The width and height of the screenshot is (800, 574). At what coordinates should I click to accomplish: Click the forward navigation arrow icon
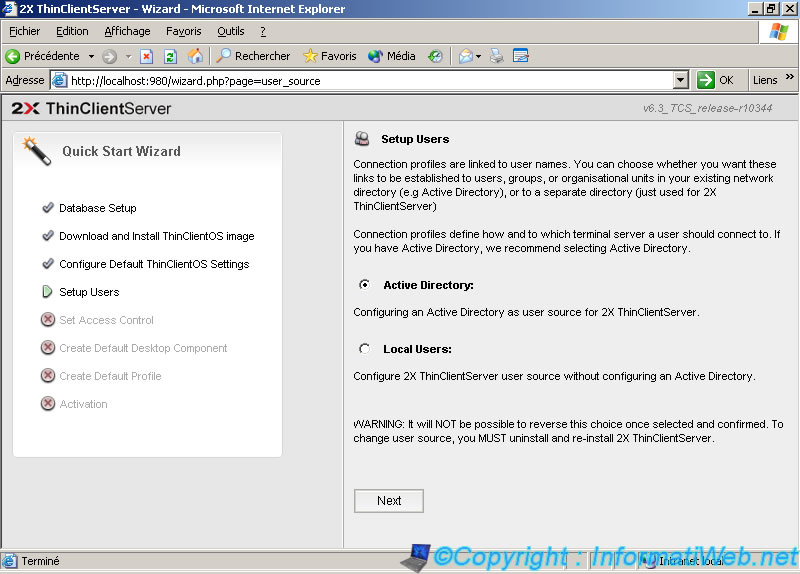110,56
